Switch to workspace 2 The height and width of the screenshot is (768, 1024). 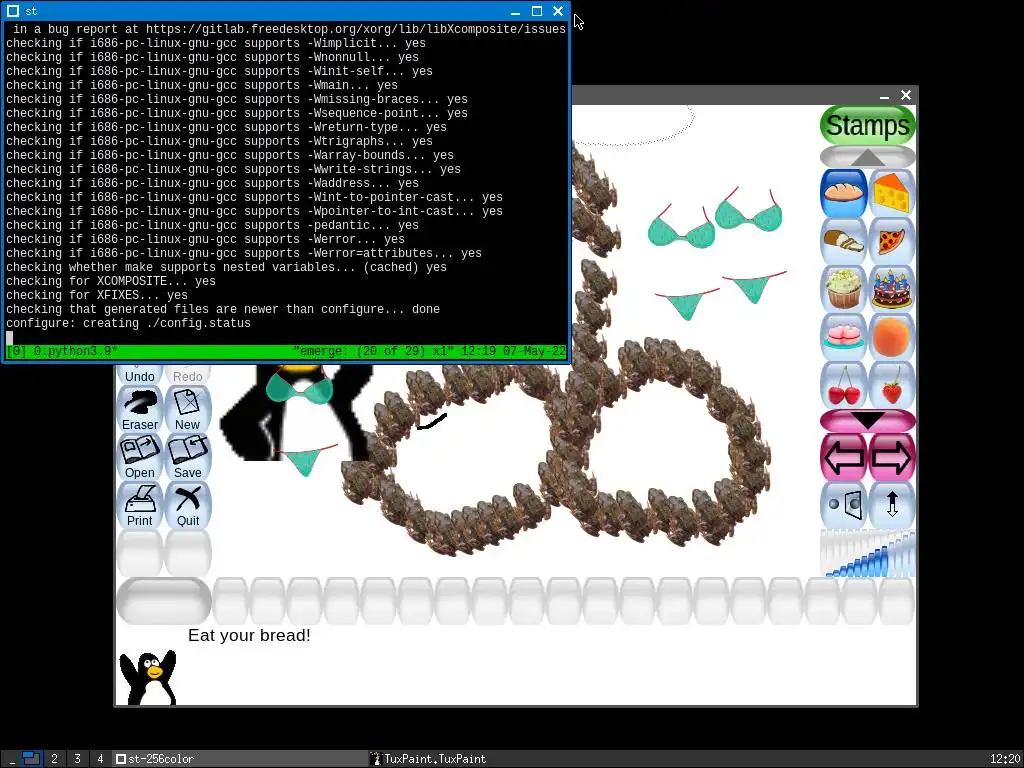(54, 758)
